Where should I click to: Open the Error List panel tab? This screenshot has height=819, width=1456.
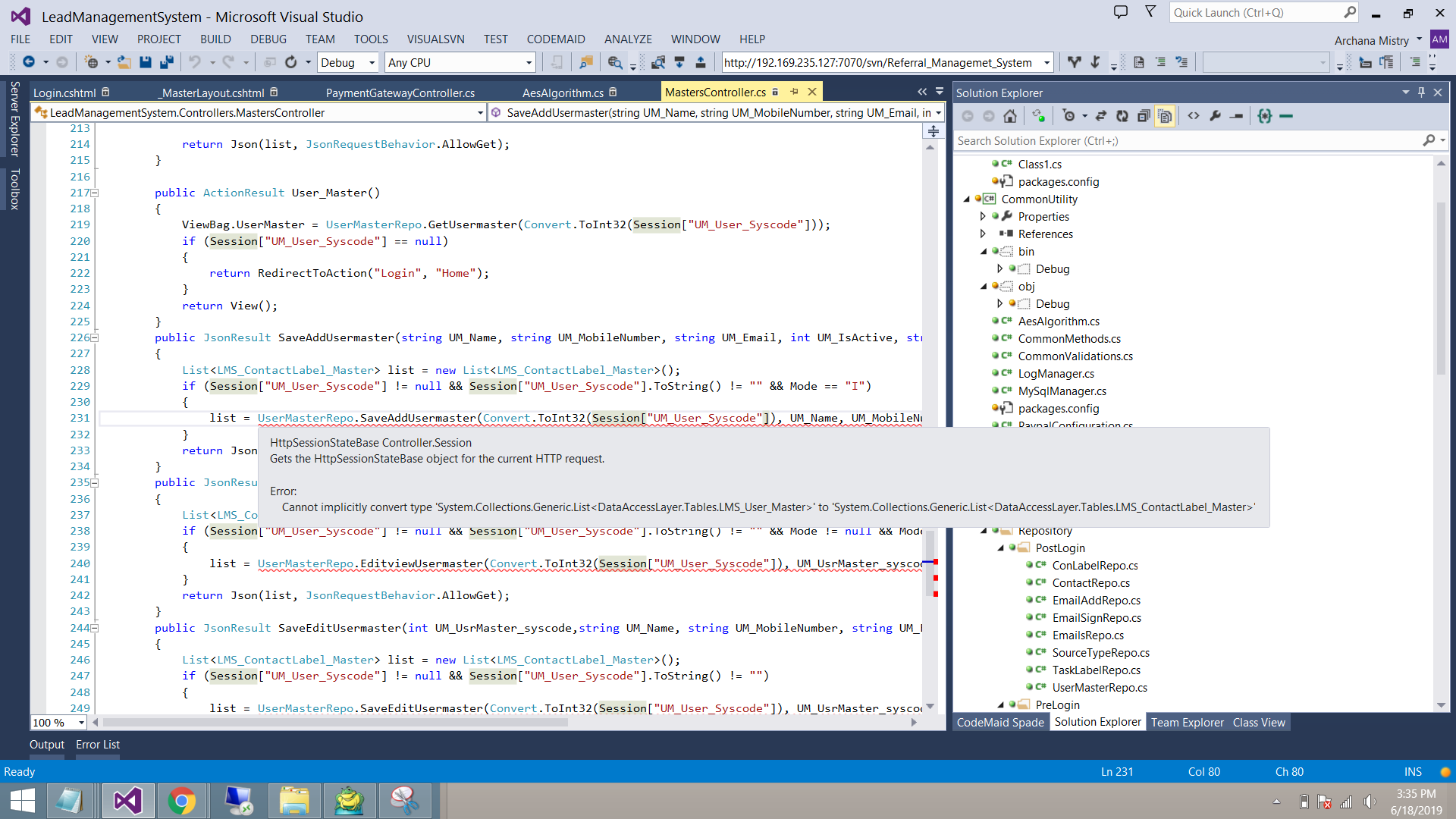tap(98, 745)
